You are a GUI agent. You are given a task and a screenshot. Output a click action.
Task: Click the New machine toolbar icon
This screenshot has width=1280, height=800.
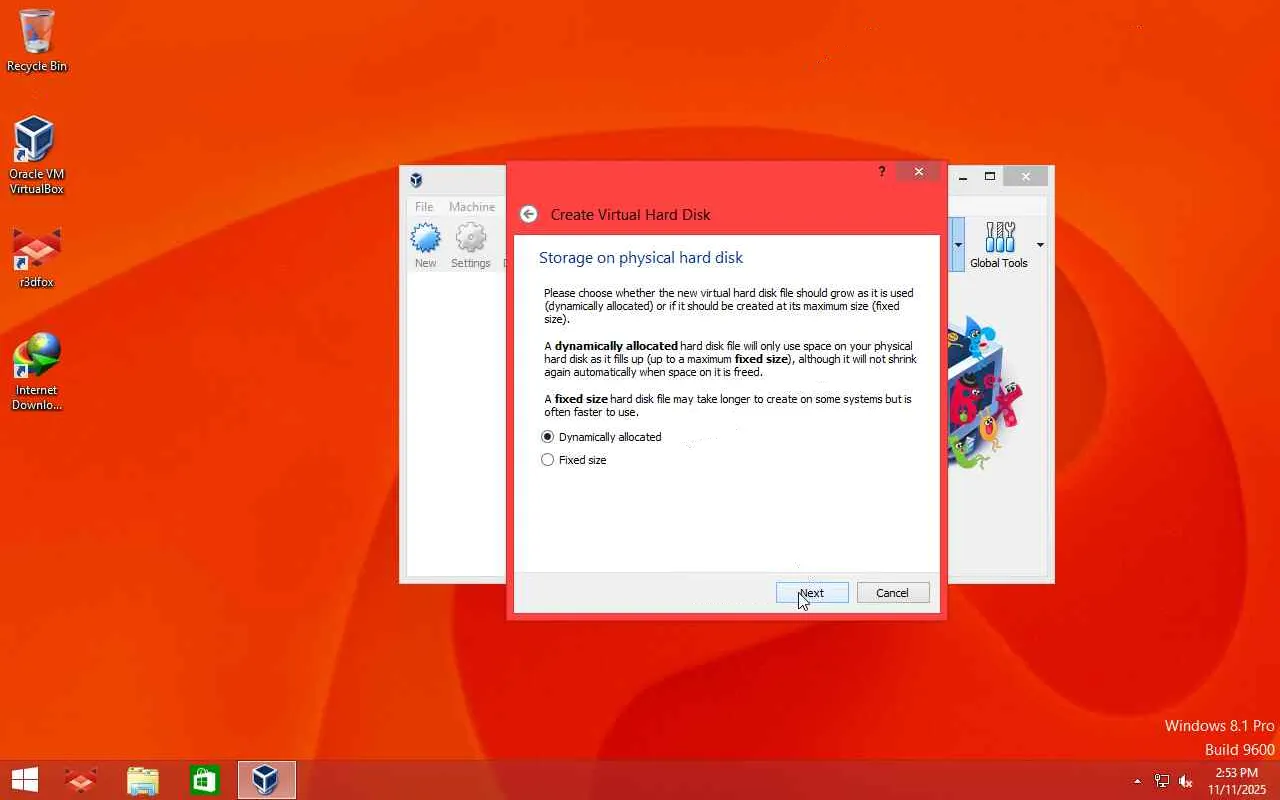pos(426,245)
